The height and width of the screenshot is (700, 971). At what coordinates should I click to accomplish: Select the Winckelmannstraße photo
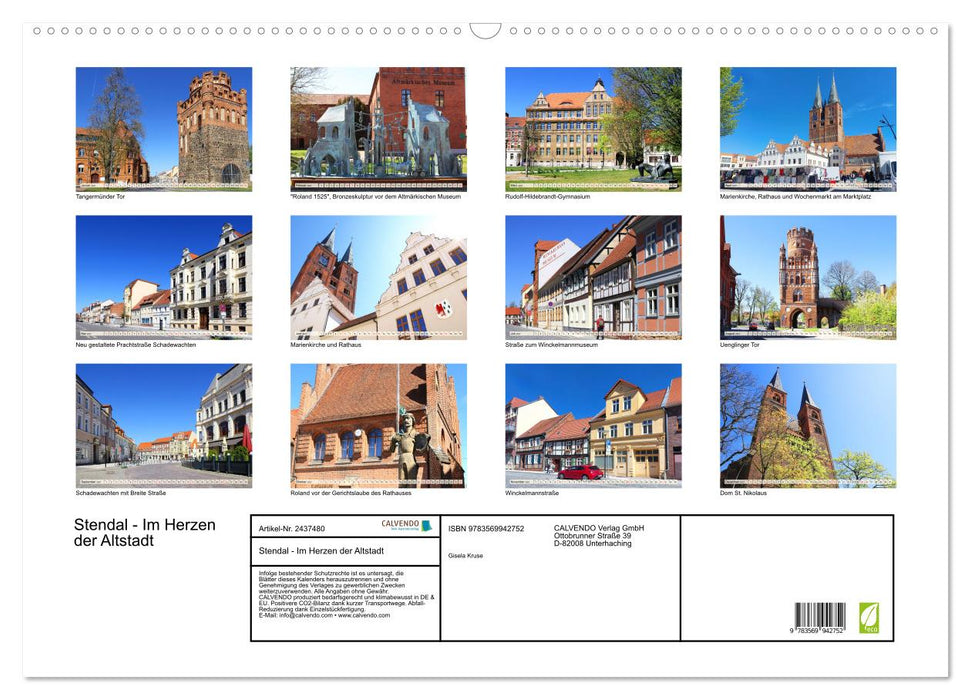[x=593, y=426]
